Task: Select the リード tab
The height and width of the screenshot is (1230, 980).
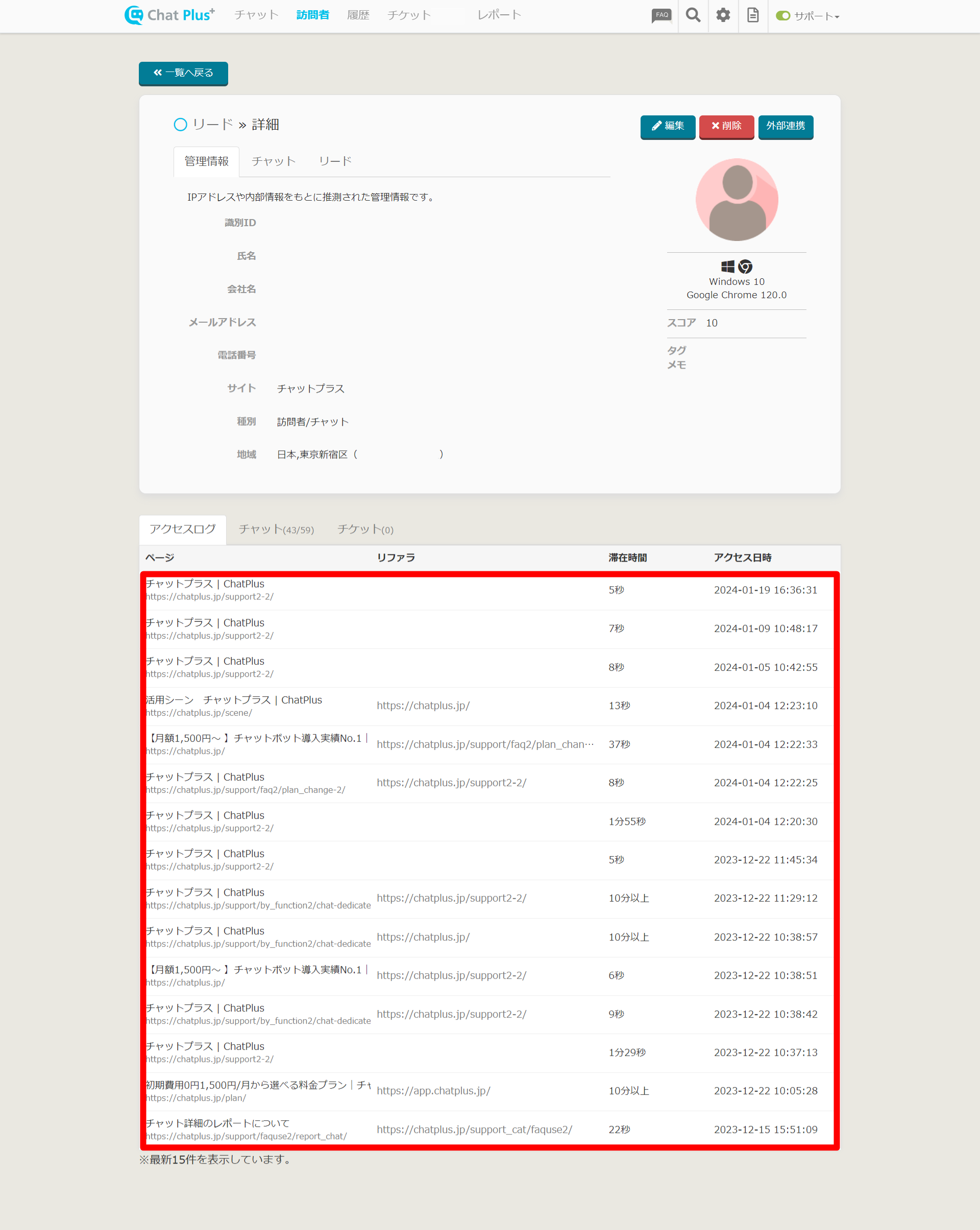Action: 335,161
